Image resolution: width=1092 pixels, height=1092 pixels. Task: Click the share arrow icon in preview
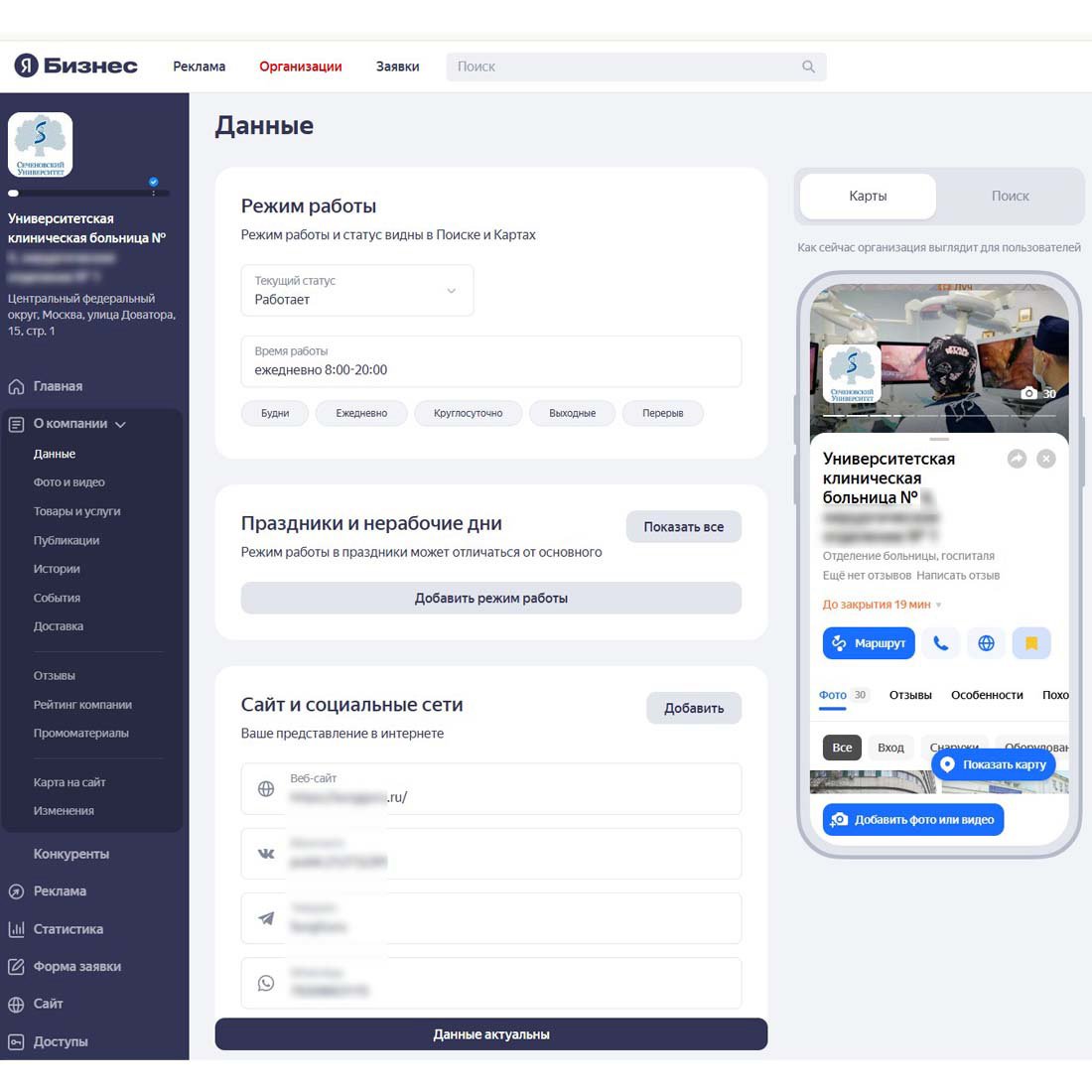pos(1017,459)
